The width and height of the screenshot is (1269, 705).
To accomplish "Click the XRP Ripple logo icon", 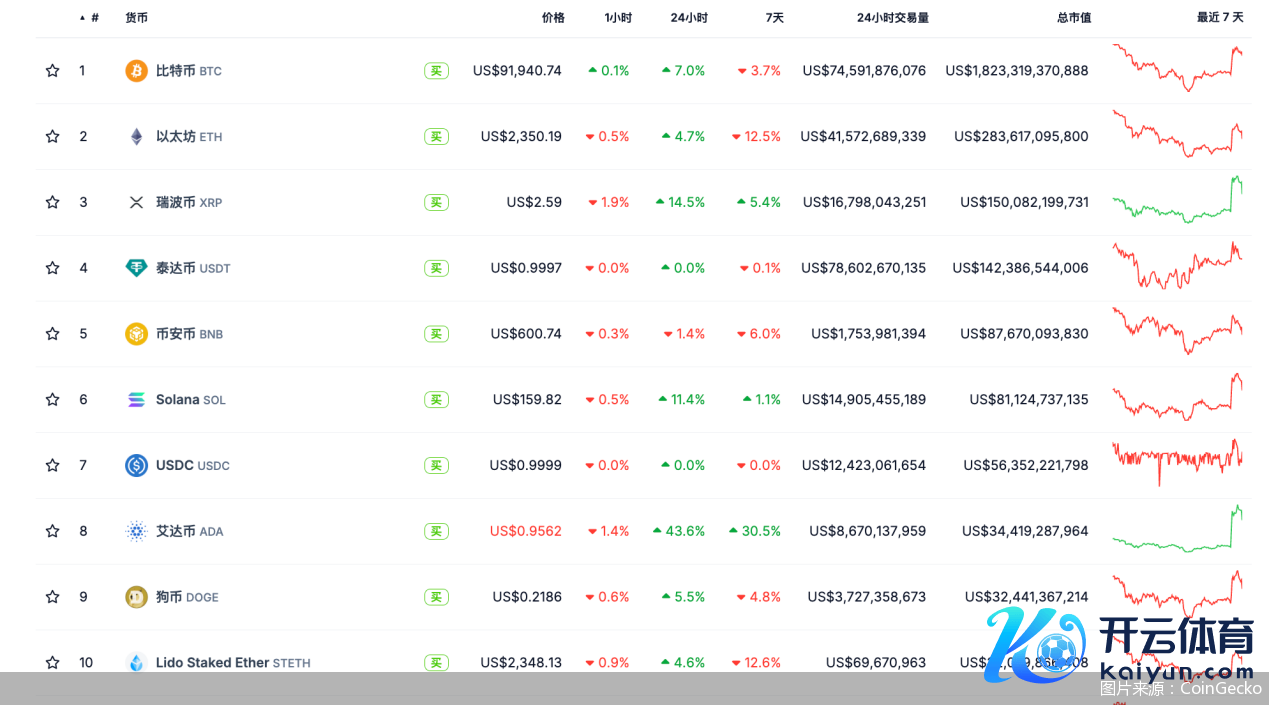I will coord(136,202).
